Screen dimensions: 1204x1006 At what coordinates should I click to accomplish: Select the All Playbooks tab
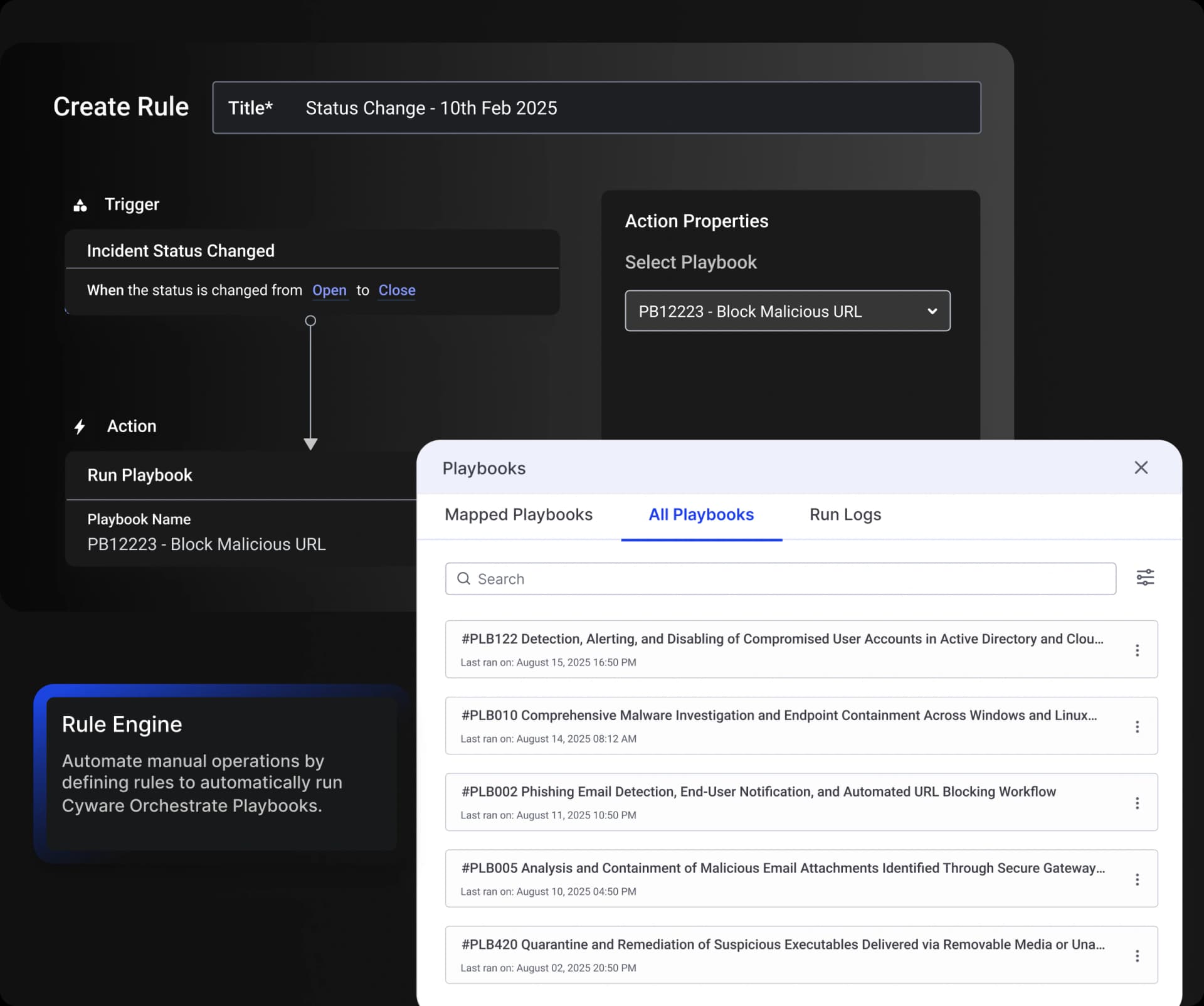pos(701,515)
